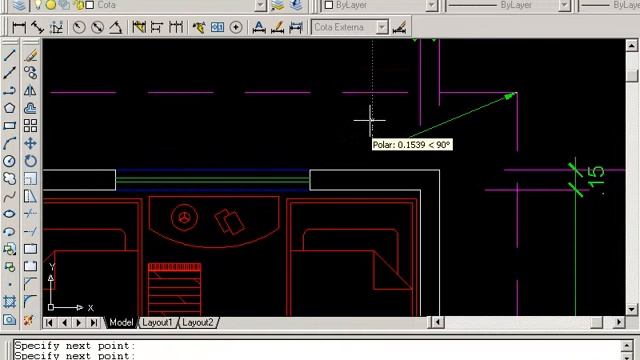Select the Dimension Update tool
Image resolution: width=640 pixels, height=360 pixels.
pyautogui.click(x=296, y=27)
